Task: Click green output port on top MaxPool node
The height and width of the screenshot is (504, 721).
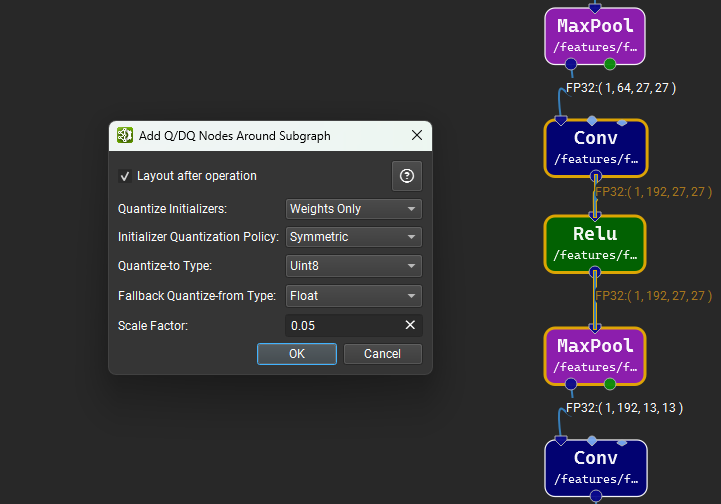Action: (610, 64)
